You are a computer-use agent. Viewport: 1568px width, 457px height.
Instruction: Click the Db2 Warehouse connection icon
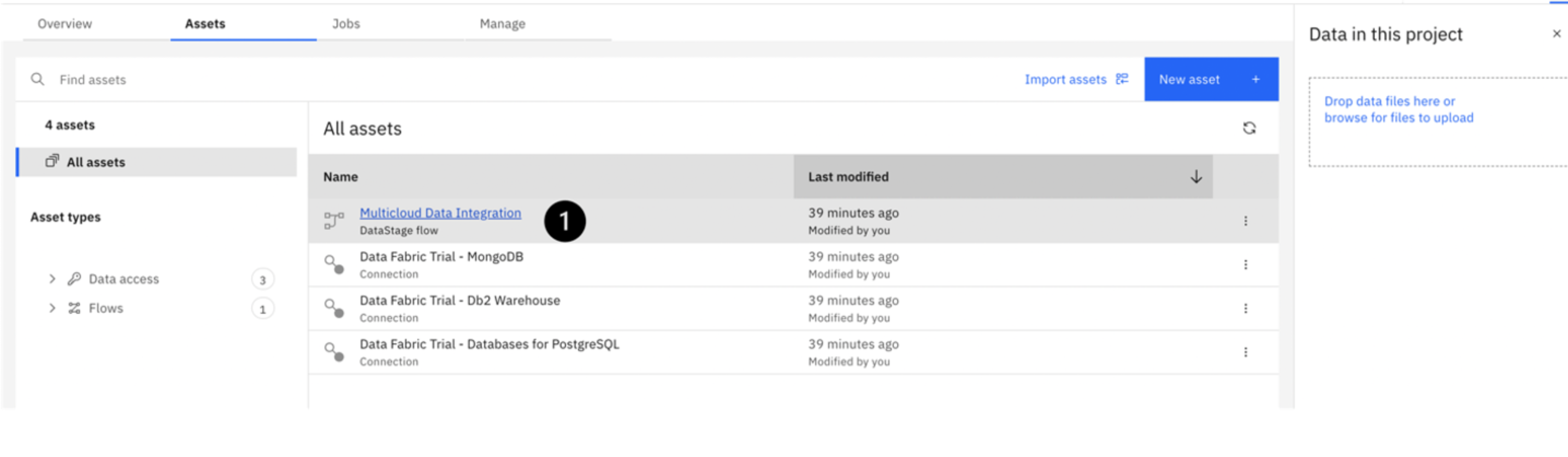[x=334, y=308]
